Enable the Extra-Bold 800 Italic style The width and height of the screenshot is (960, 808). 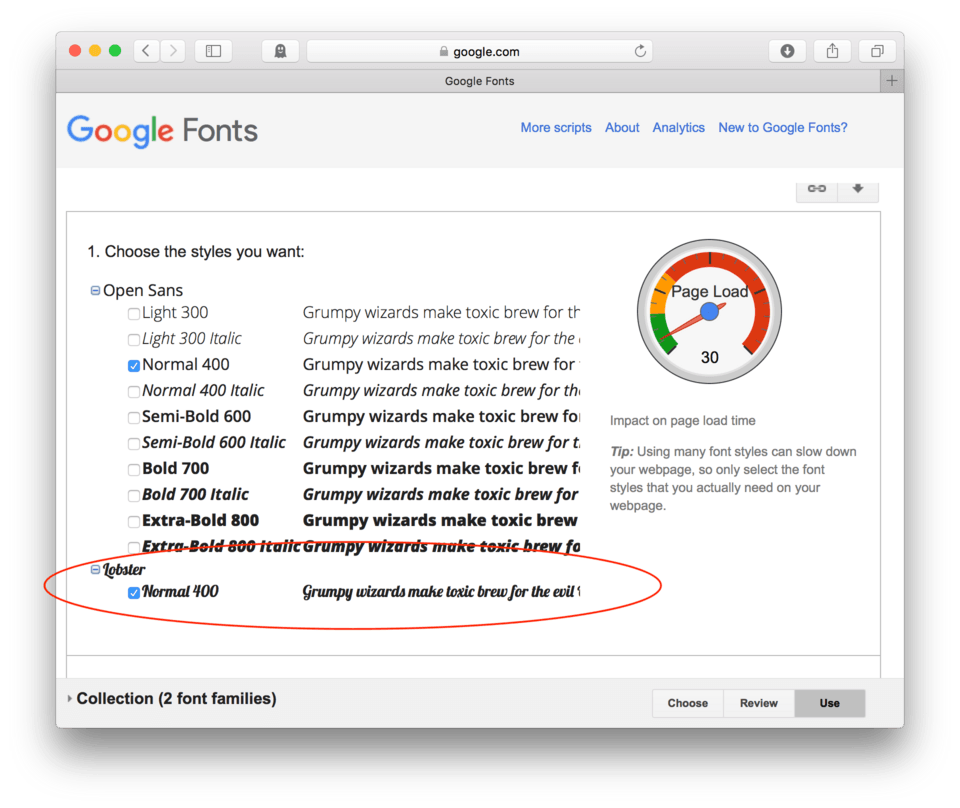coord(133,547)
